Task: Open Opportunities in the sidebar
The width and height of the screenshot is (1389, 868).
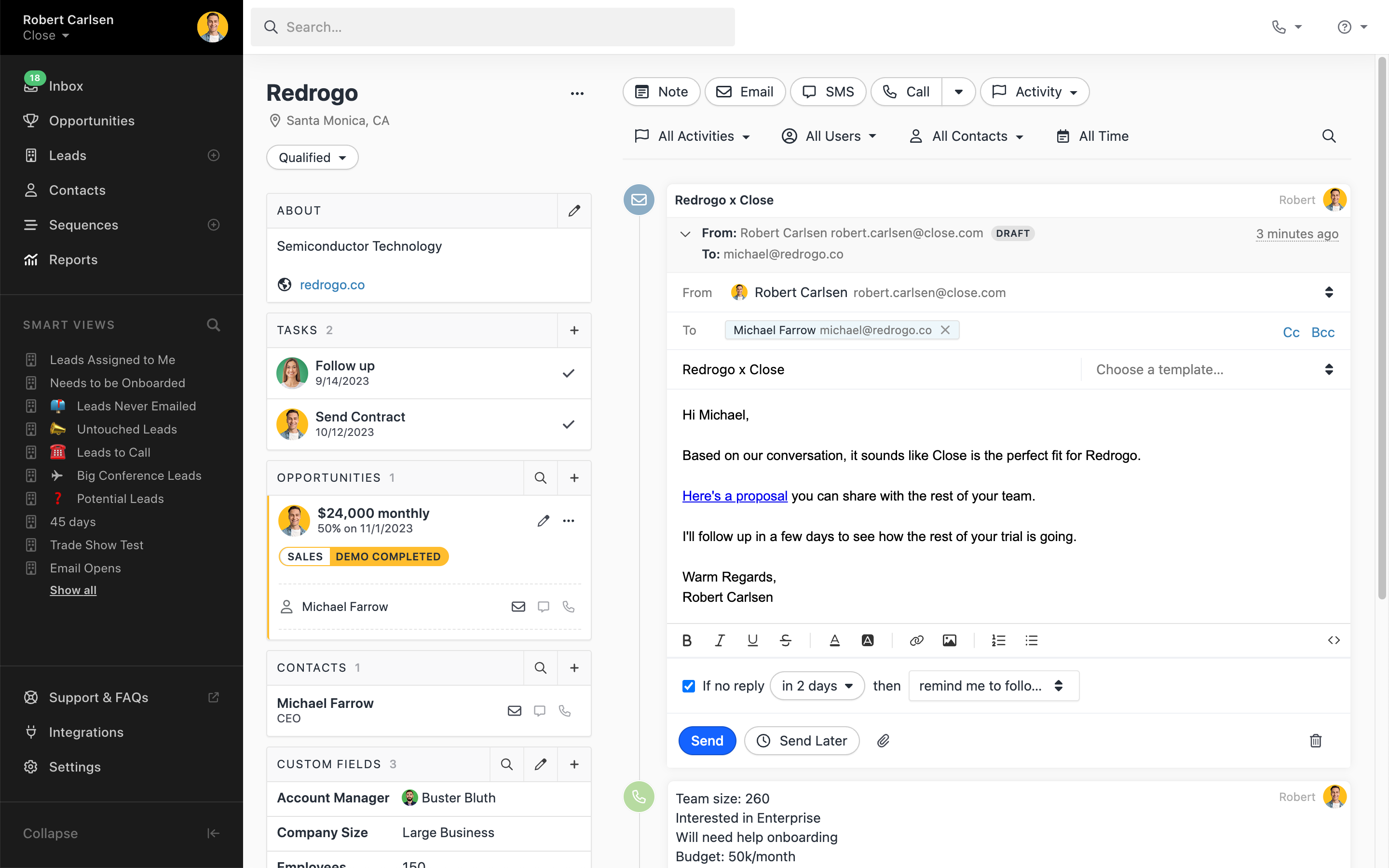Action: tap(92, 121)
